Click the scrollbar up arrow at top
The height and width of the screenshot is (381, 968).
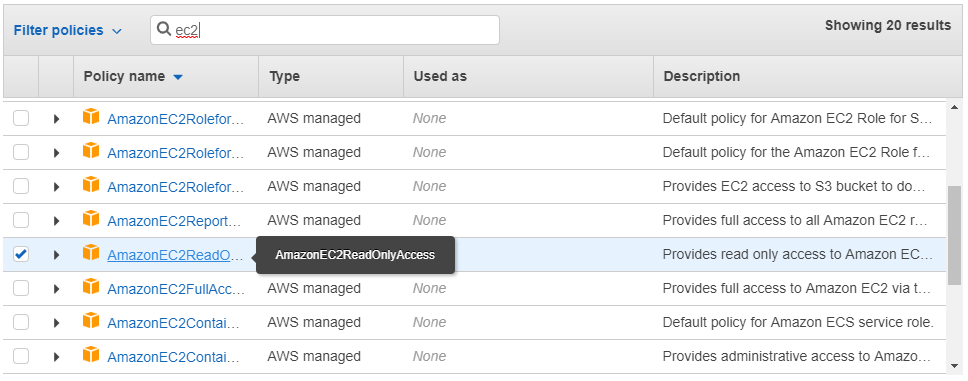(954, 106)
